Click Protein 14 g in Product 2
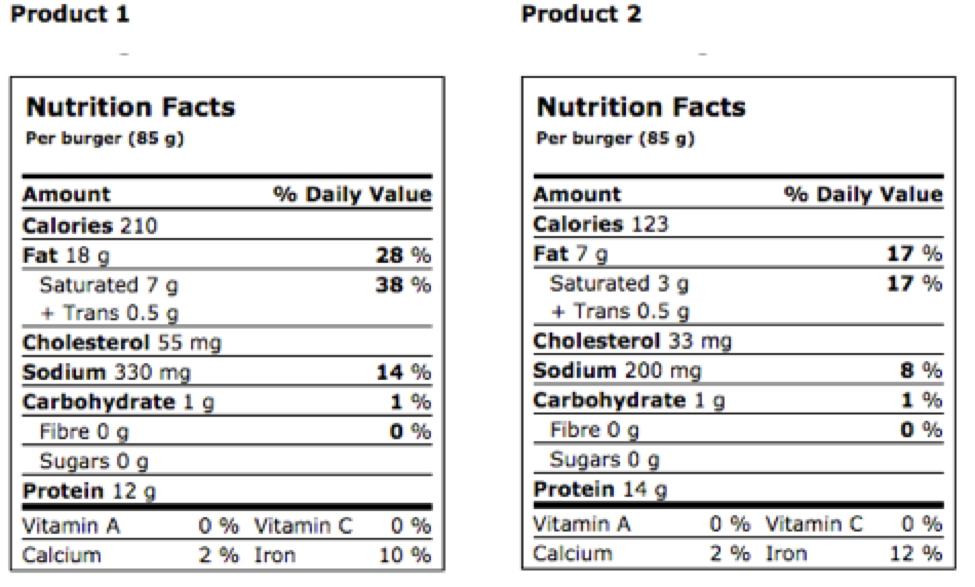Image resolution: width=975 pixels, height=587 pixels. point(600,490)
